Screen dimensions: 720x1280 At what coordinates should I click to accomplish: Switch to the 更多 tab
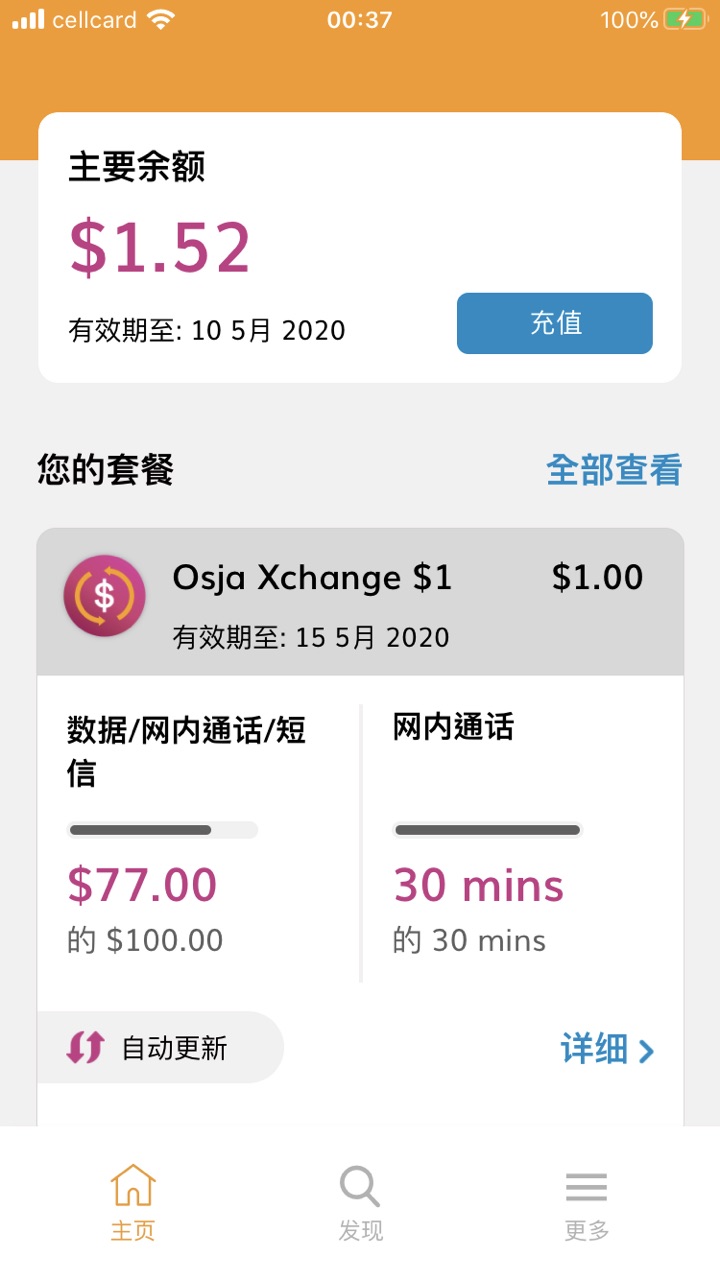pyautogui.click(x=586, y=1202)
